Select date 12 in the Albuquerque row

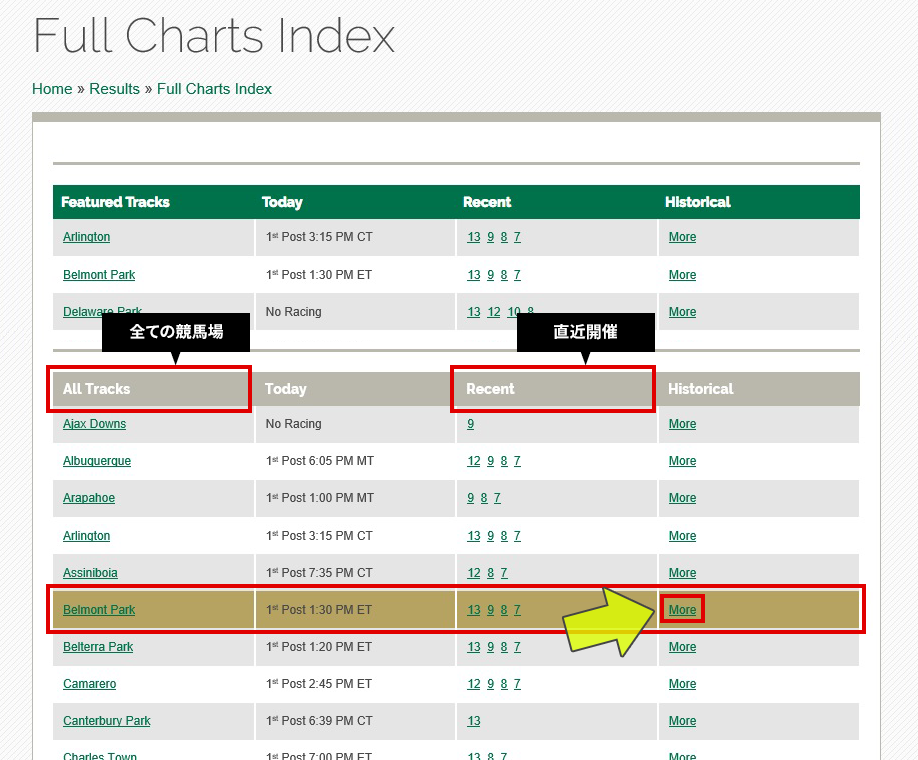coord(474,461)
